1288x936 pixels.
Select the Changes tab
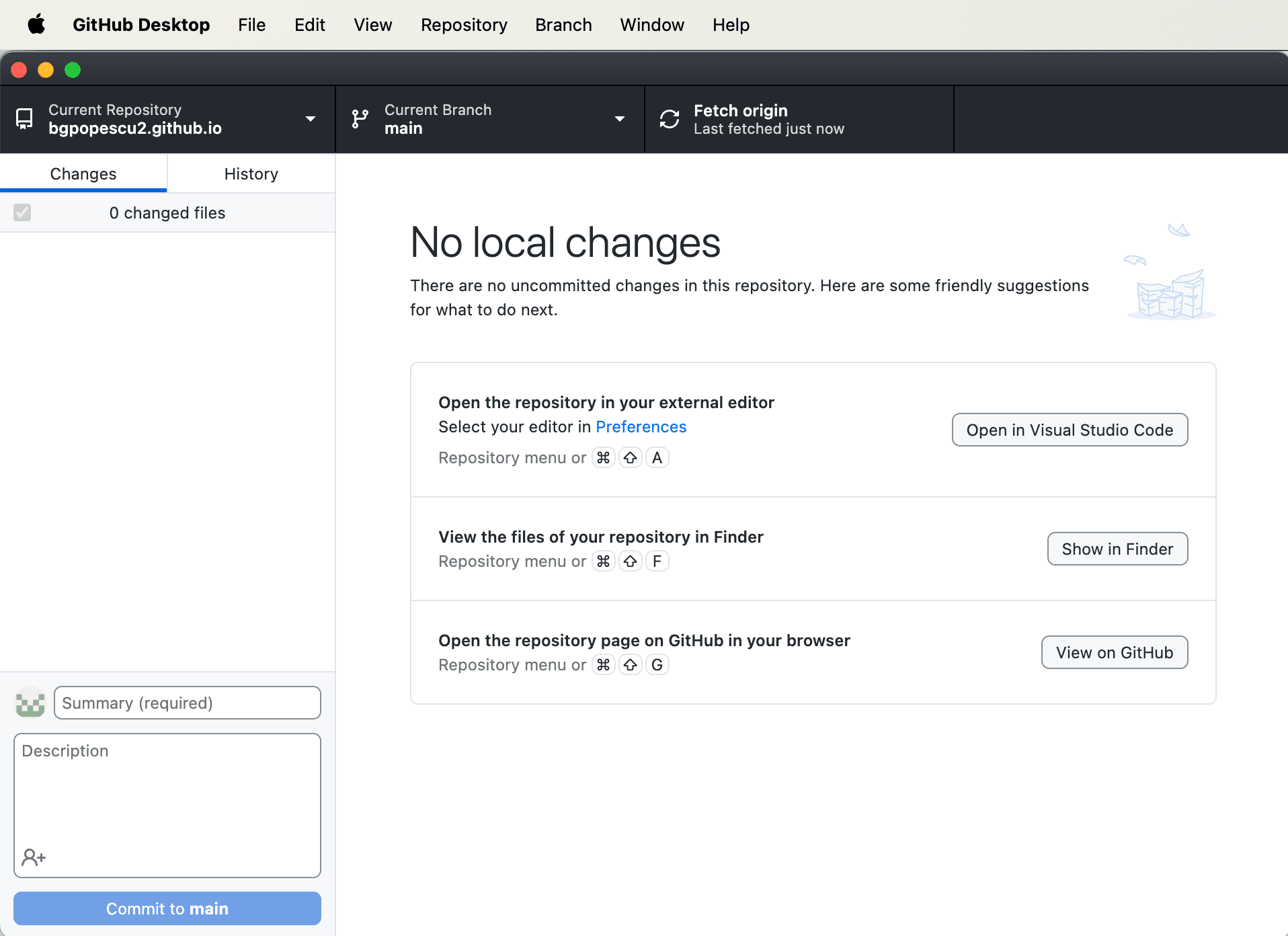coord(83,173)
